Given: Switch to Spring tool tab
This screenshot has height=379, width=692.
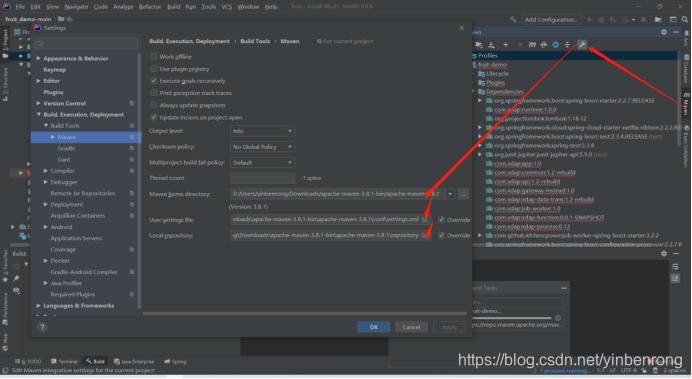Looking at the screenshot, I should point(175,361).
